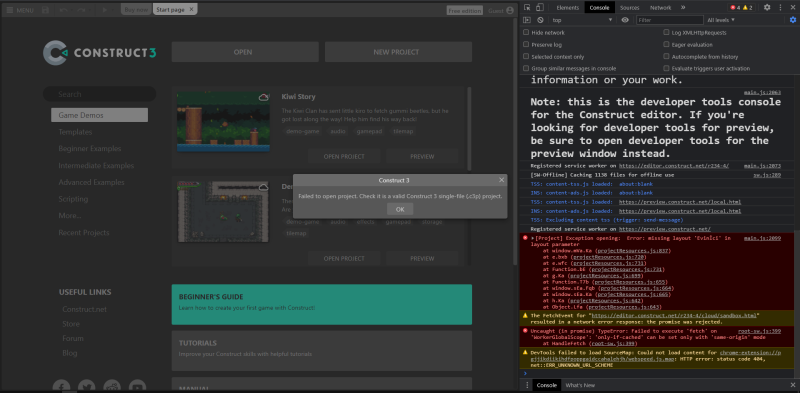This screenshot has width=800, height=393.
Task: Select Beginner Examples category
Action: click(x=90, y=149)
